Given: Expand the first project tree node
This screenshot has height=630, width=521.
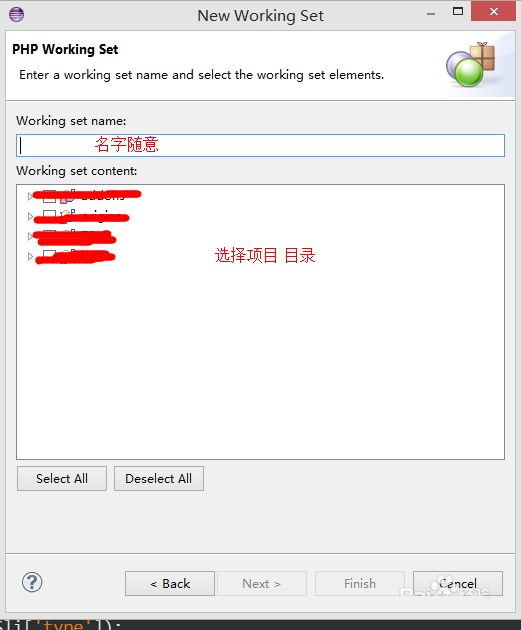Looking at the screenshot, I should [30, 196].
